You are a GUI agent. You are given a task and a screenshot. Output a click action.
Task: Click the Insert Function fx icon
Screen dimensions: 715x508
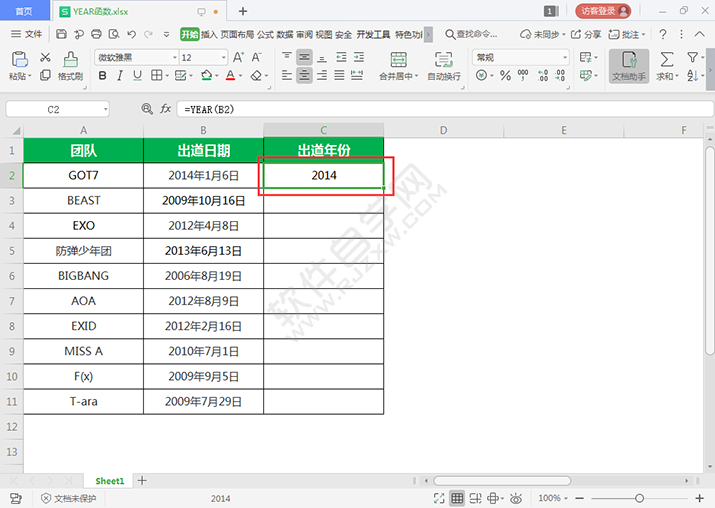[x=165, y=109]
